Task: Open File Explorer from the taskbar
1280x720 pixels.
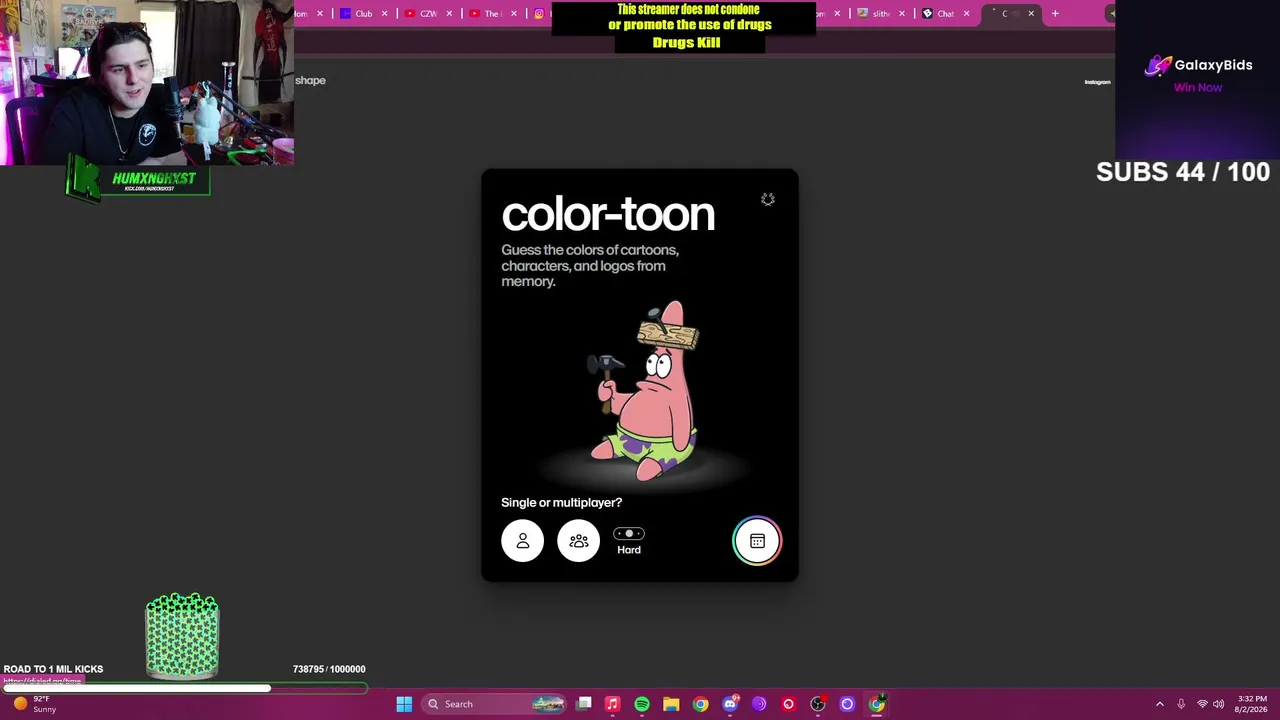Action: point(671,704)
